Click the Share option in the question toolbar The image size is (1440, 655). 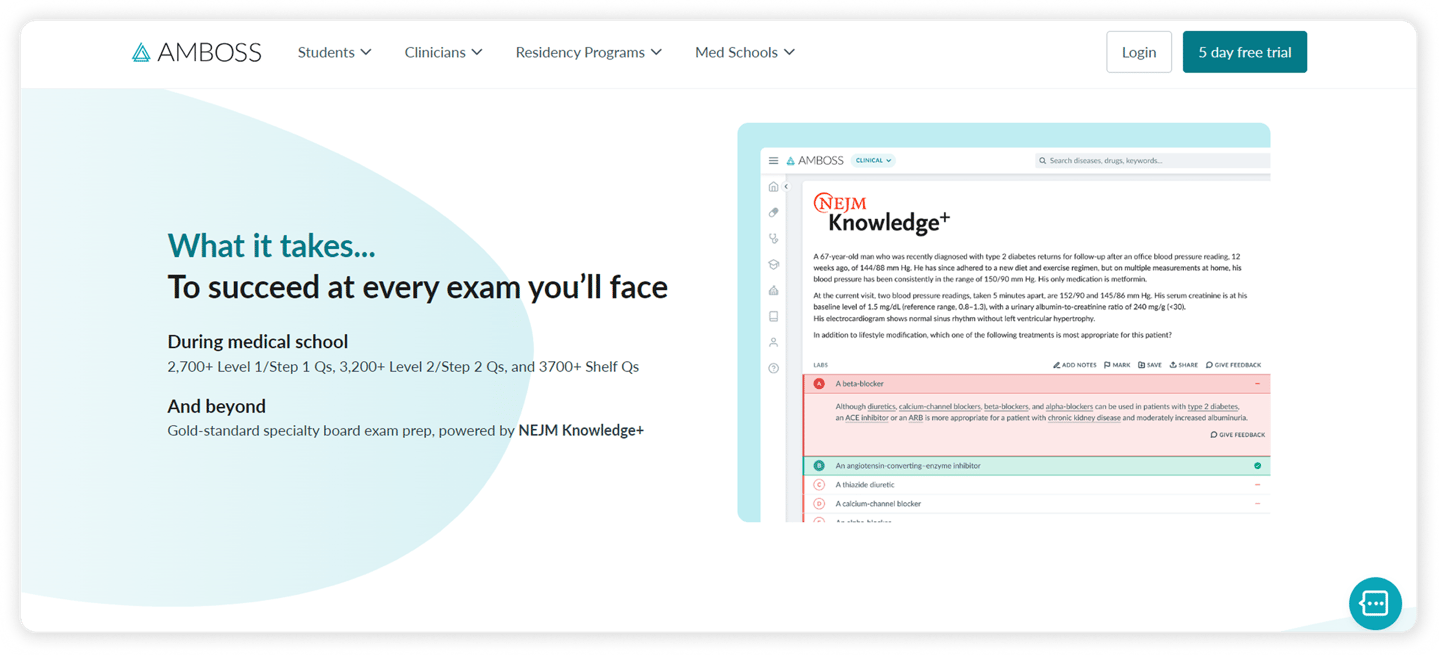point(1183,365)
